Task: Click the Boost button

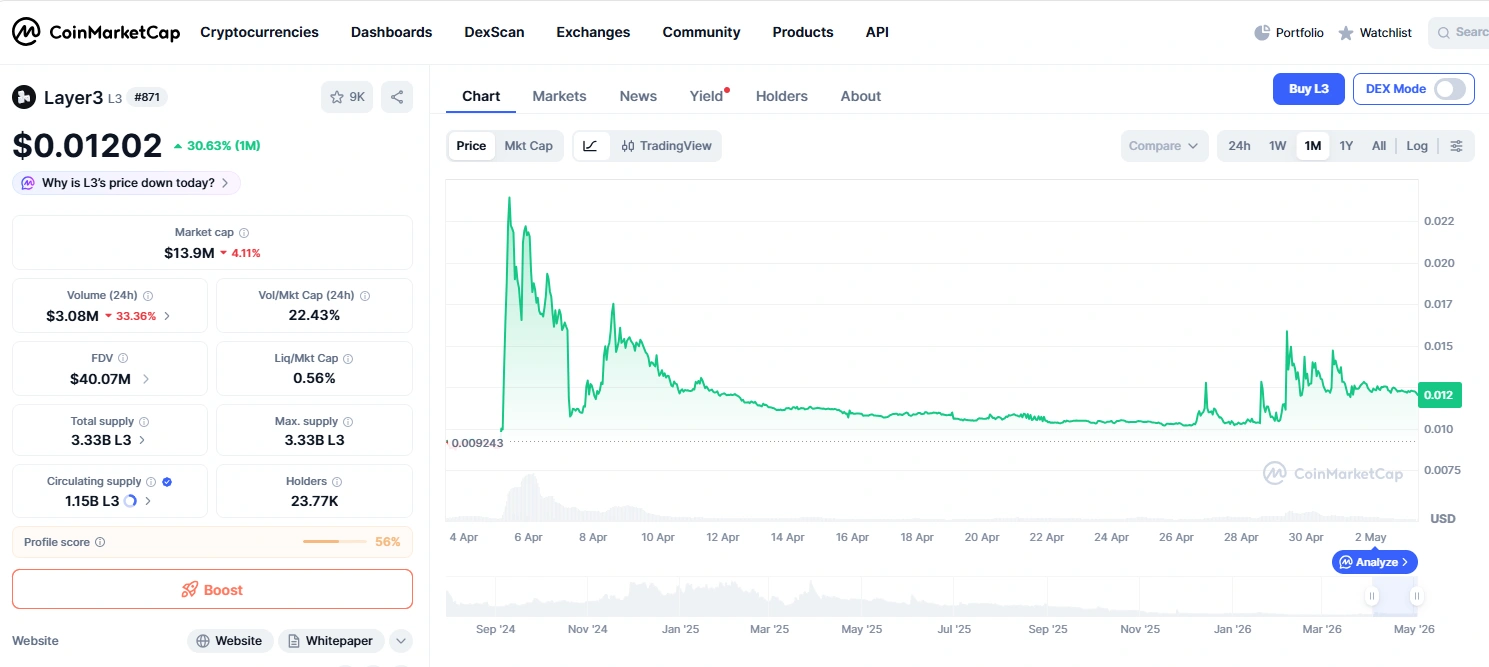Action: click(212, 590)
